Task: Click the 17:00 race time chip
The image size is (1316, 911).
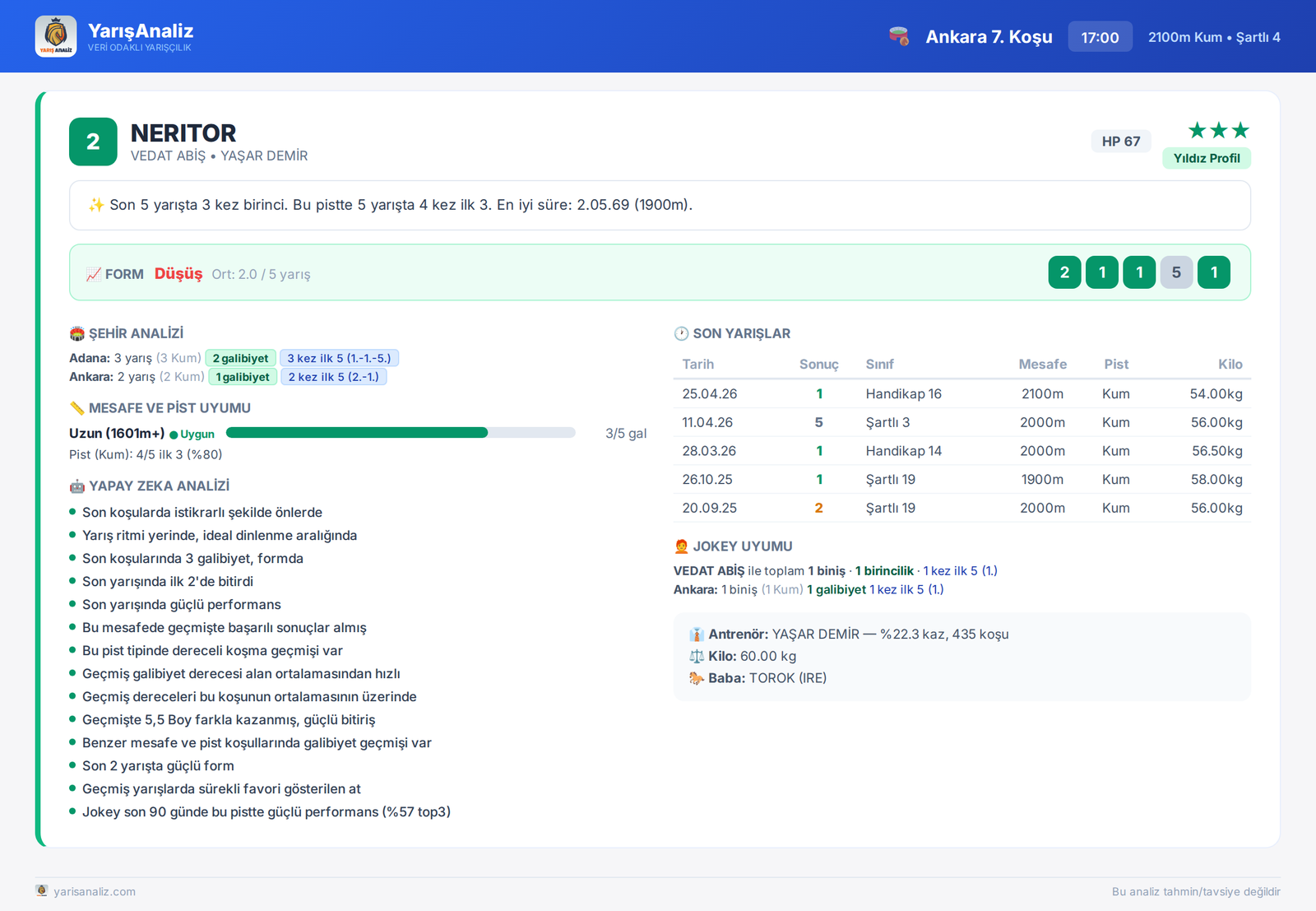Action: [1100, 37]
